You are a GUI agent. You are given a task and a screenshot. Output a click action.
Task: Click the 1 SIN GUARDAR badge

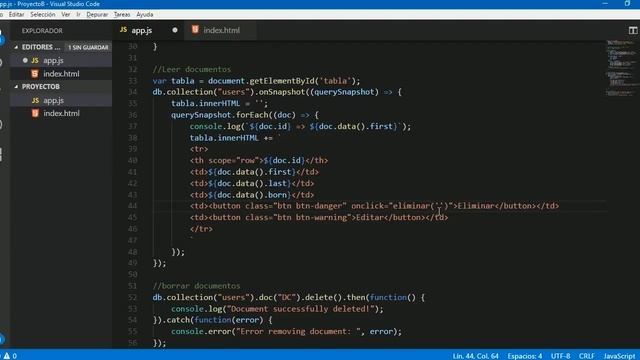tap(88, 47)
